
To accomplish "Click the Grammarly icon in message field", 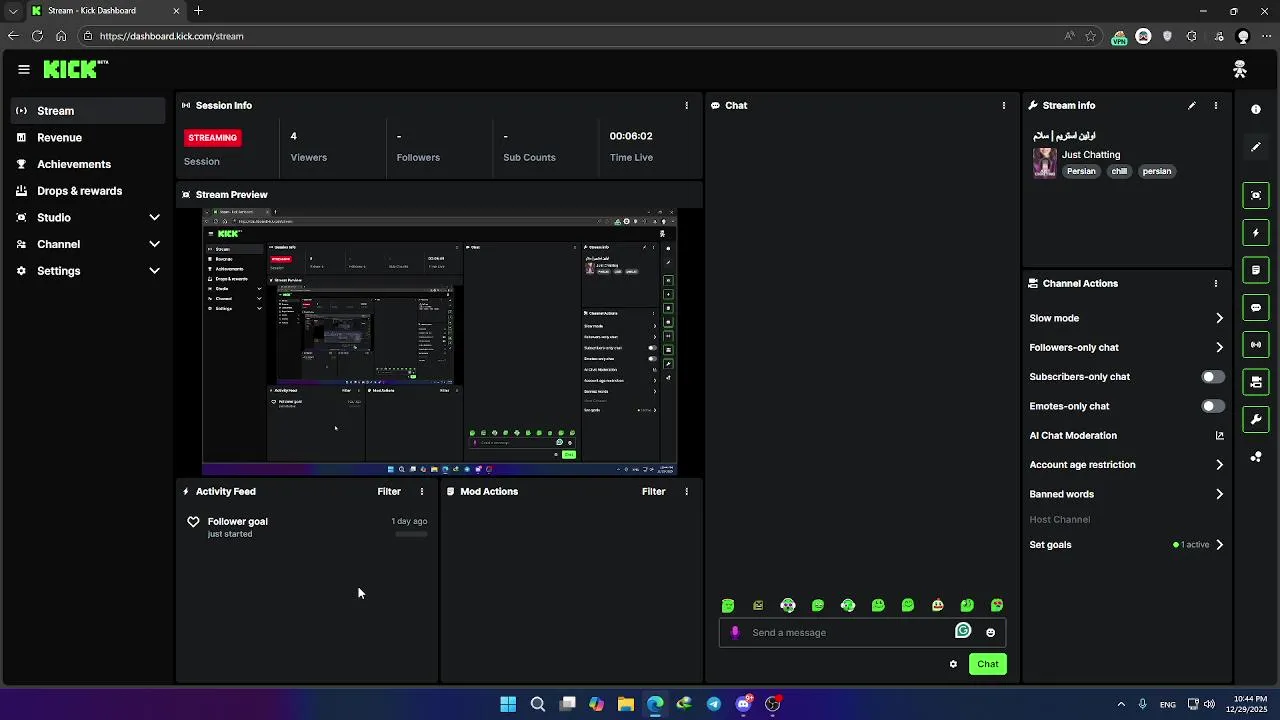I will point(963,631).
